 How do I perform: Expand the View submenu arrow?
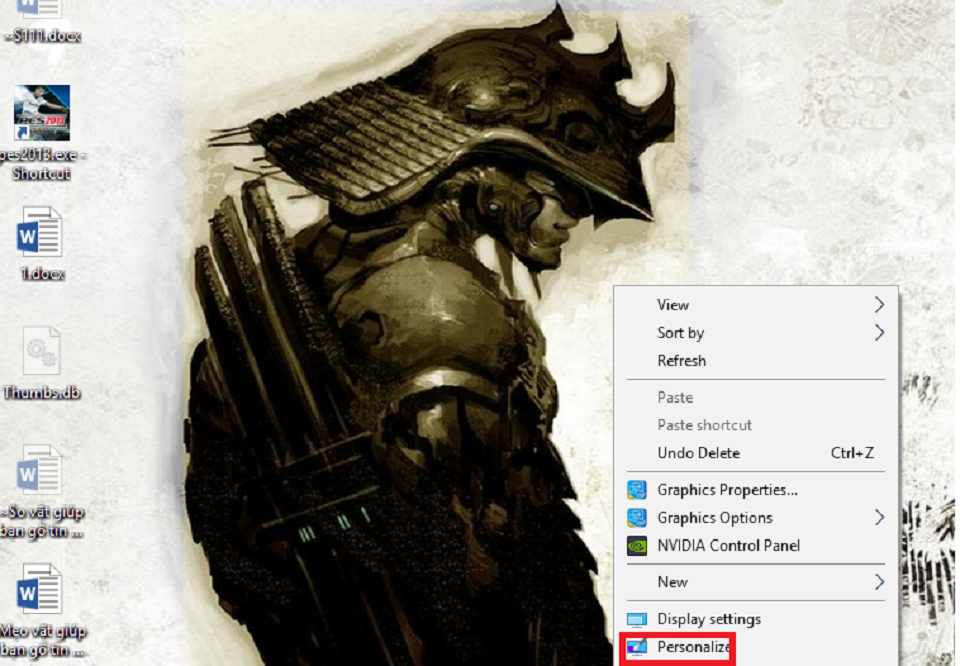(x=879, y=304)
